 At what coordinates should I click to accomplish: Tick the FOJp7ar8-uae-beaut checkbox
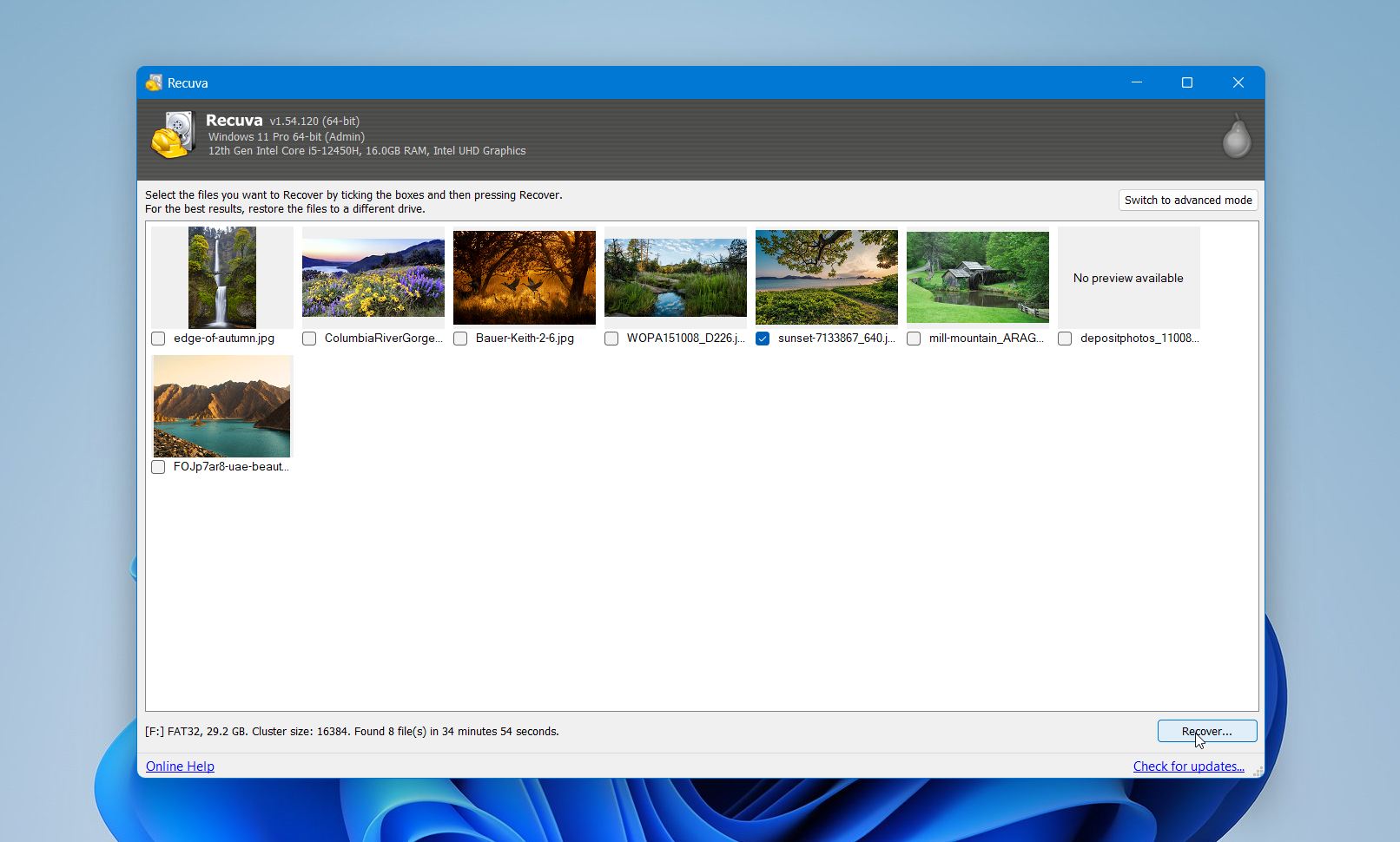pos(158,467)
